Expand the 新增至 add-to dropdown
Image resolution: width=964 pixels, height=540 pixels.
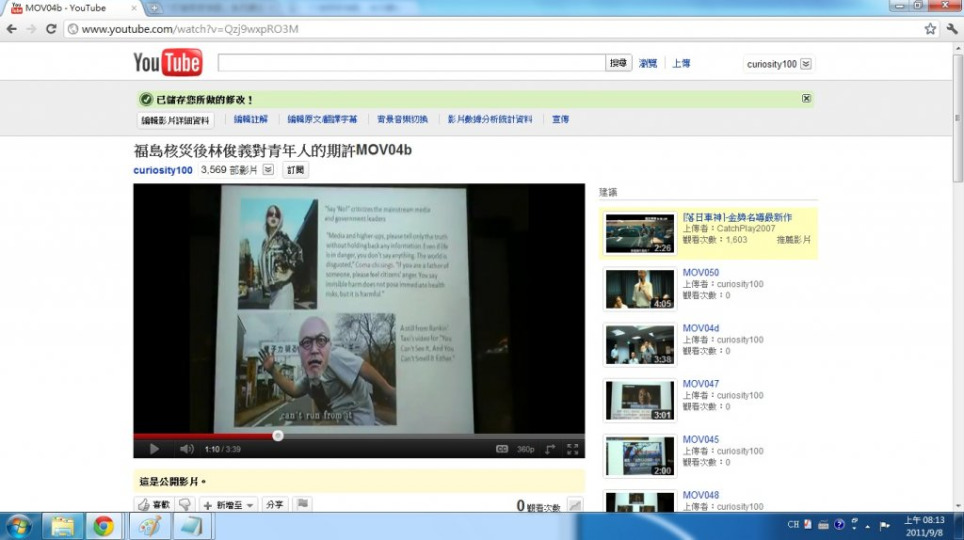(x=228, y=505)
